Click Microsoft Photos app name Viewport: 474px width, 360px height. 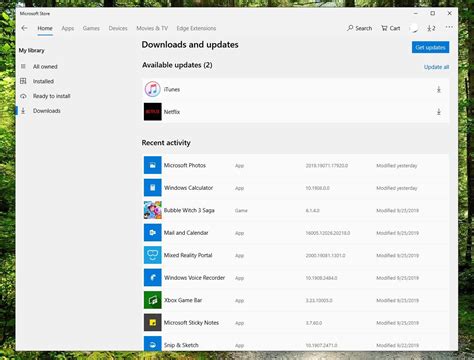(x=185, y=165)
